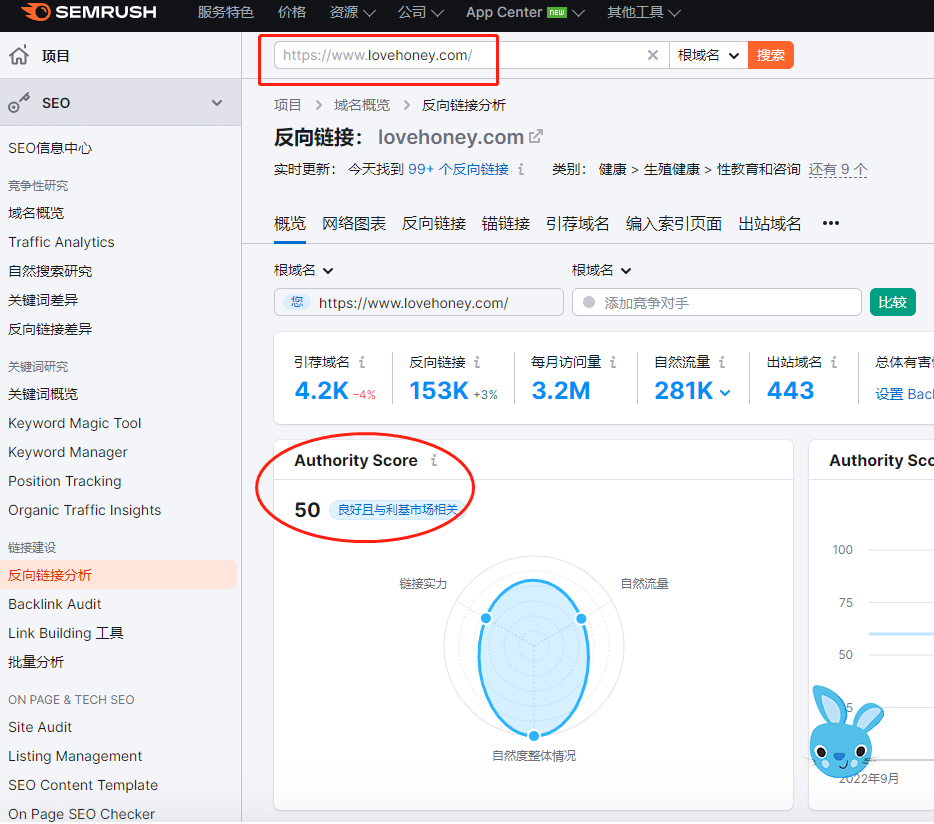Expand the App Center menu
934x824 pixels.
[525, 13]
